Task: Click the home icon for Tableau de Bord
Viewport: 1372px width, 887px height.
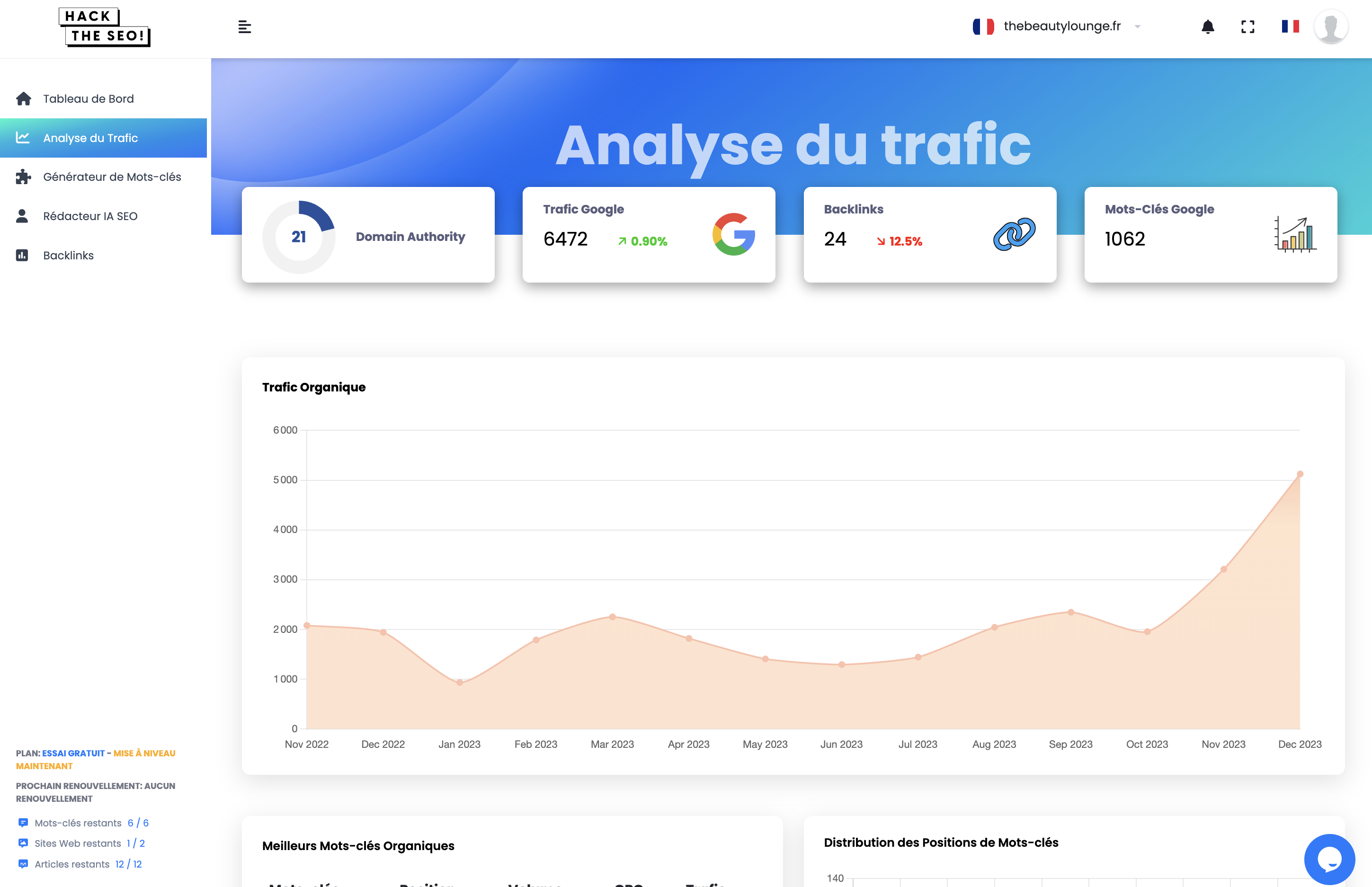Action: pyautogui.click(x=23, y=98)
